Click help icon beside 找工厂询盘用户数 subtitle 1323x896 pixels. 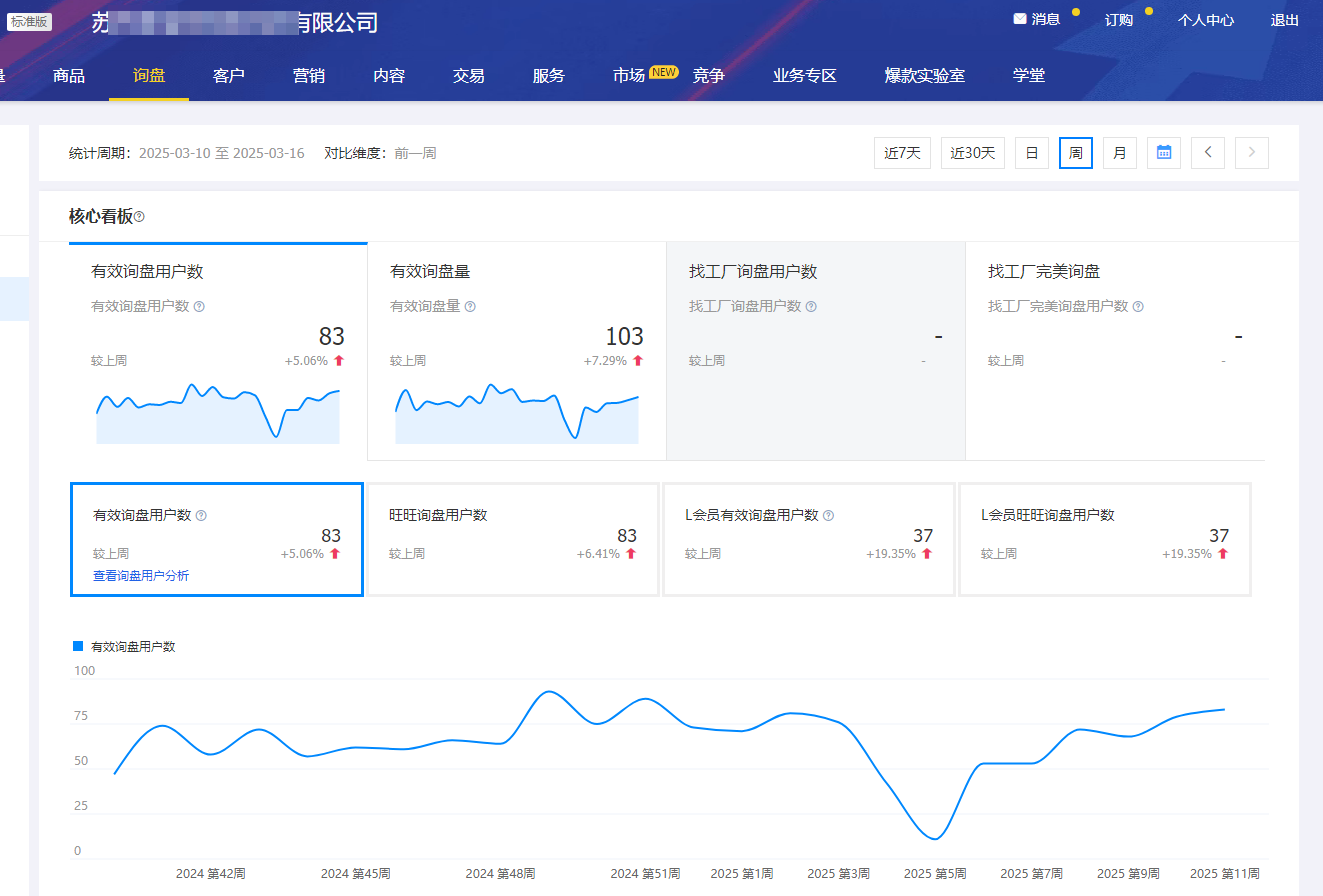click(x=811, y=307)
